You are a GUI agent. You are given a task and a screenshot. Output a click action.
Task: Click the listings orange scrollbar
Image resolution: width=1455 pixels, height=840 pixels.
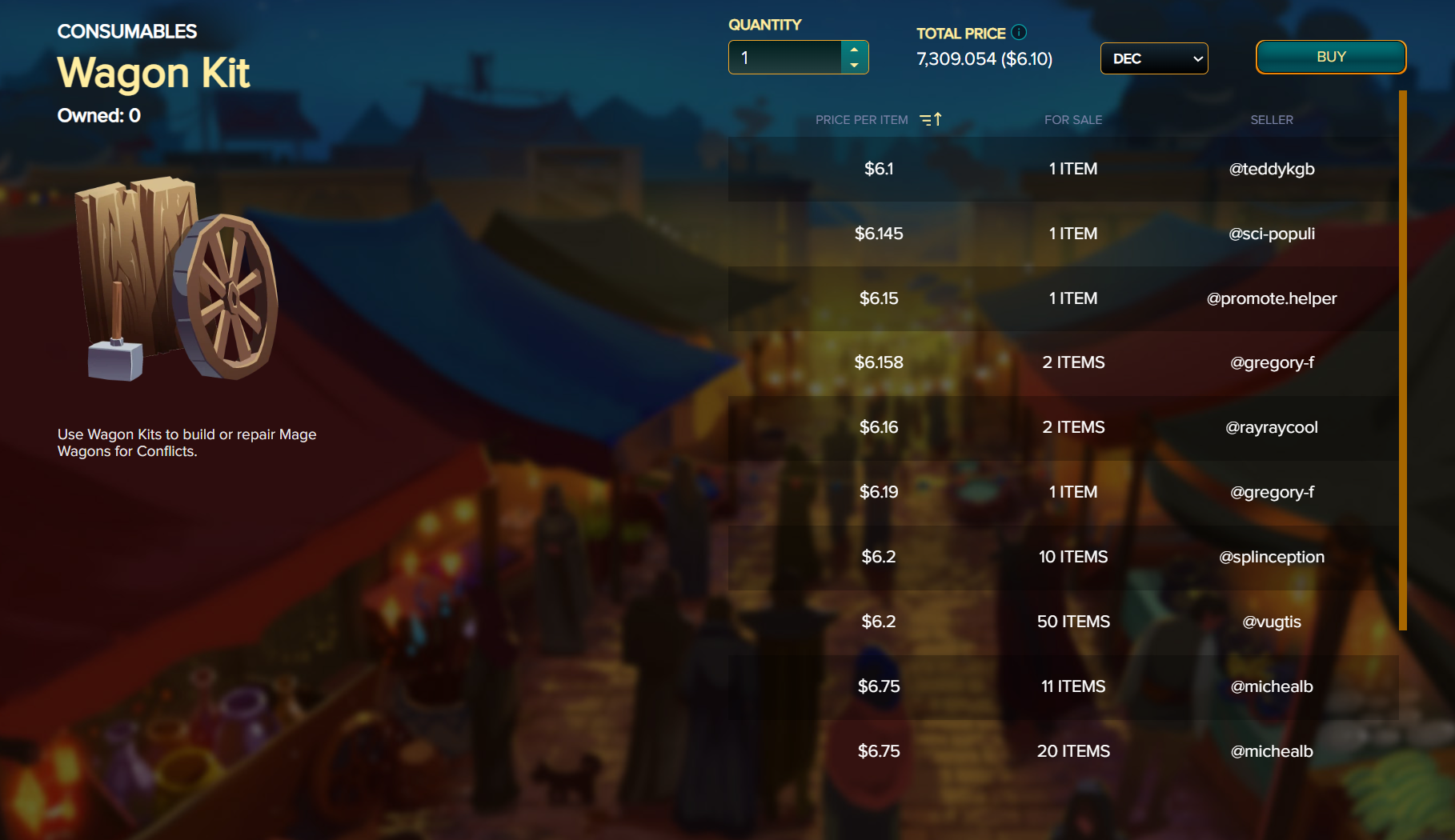point(1402,360)
